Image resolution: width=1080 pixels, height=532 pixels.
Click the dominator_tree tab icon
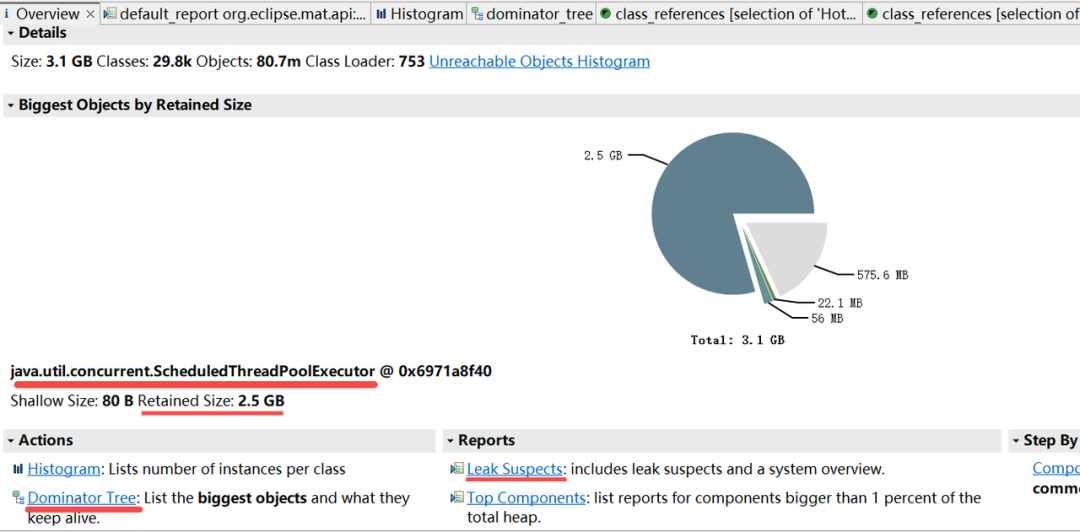pos(477,14)
